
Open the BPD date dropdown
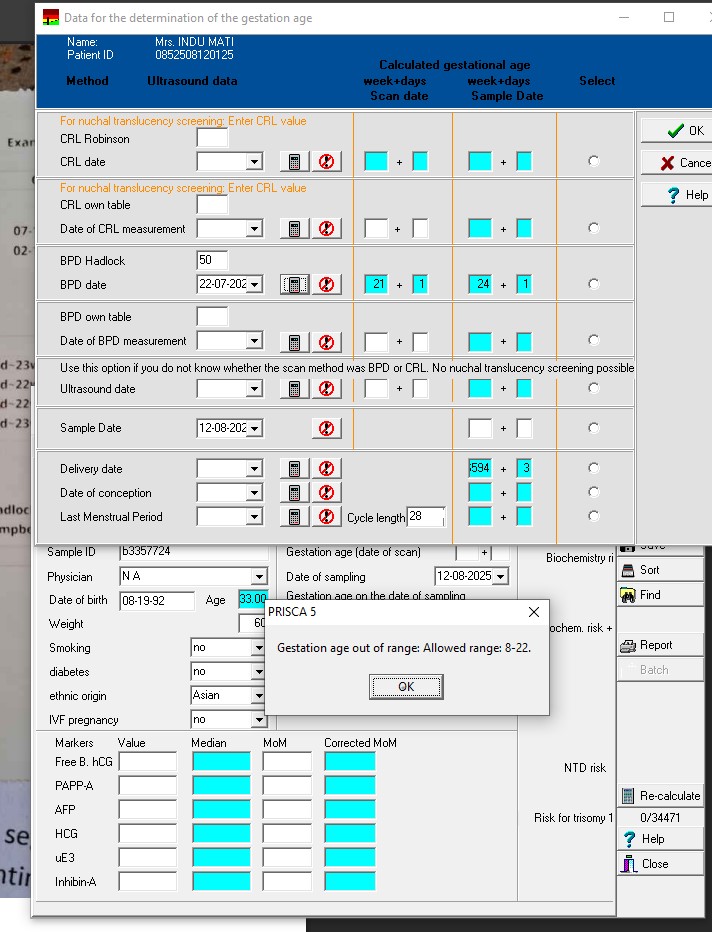254,285
